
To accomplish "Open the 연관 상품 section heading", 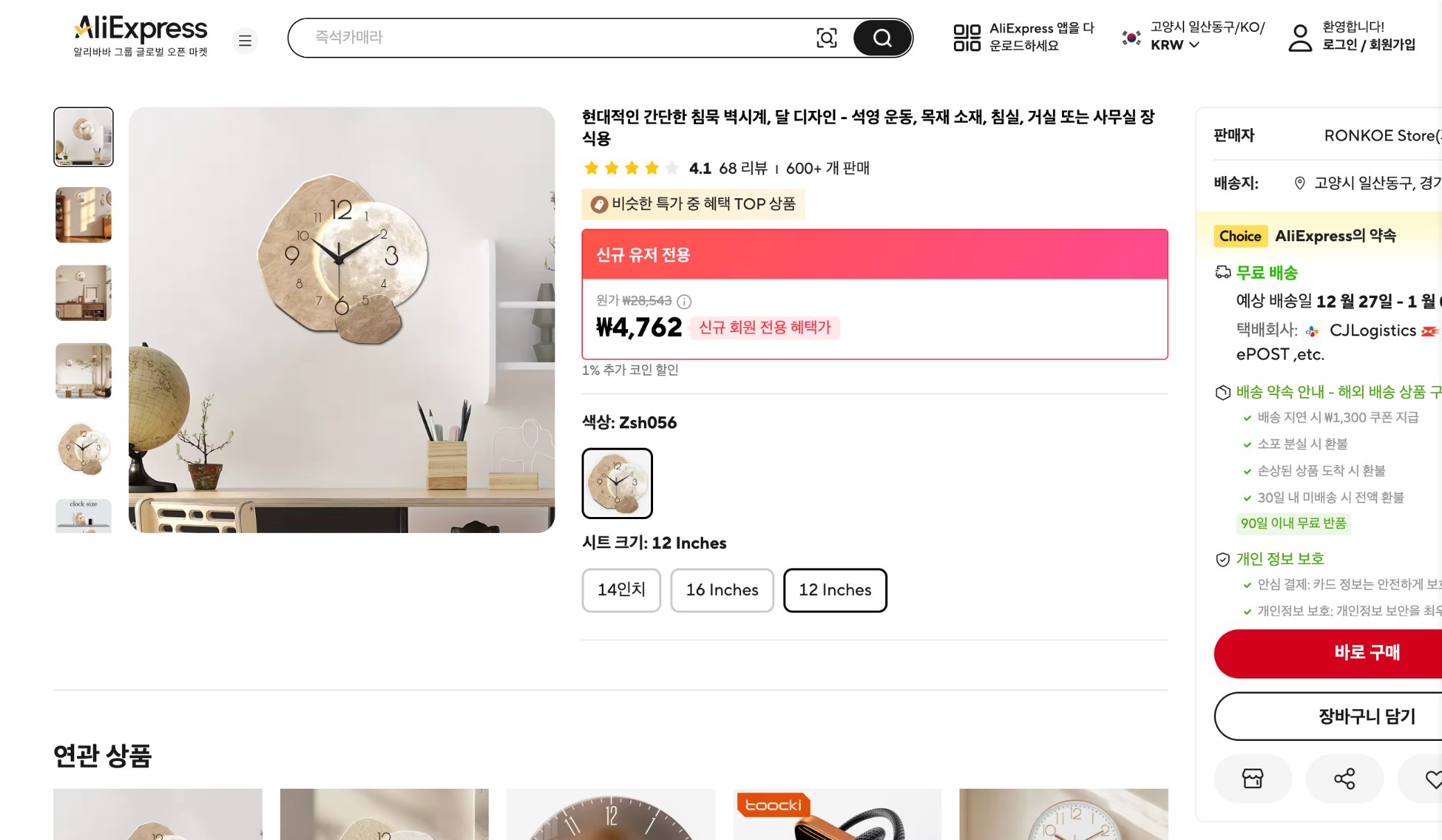I will (x=103, y=758).
